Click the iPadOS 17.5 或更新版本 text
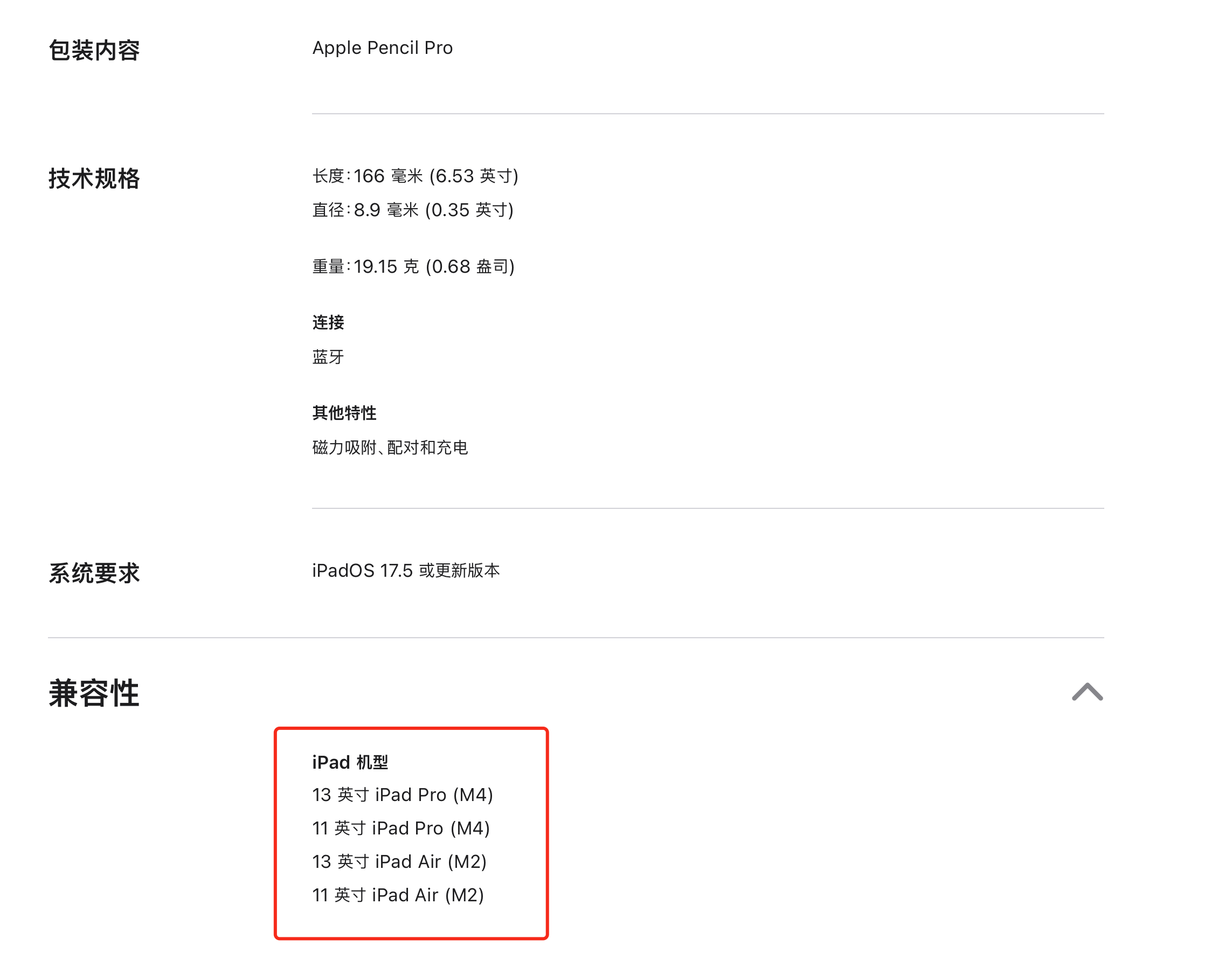Image resolution: width=1218 pixels, height=980 pixels. (406, 571)
